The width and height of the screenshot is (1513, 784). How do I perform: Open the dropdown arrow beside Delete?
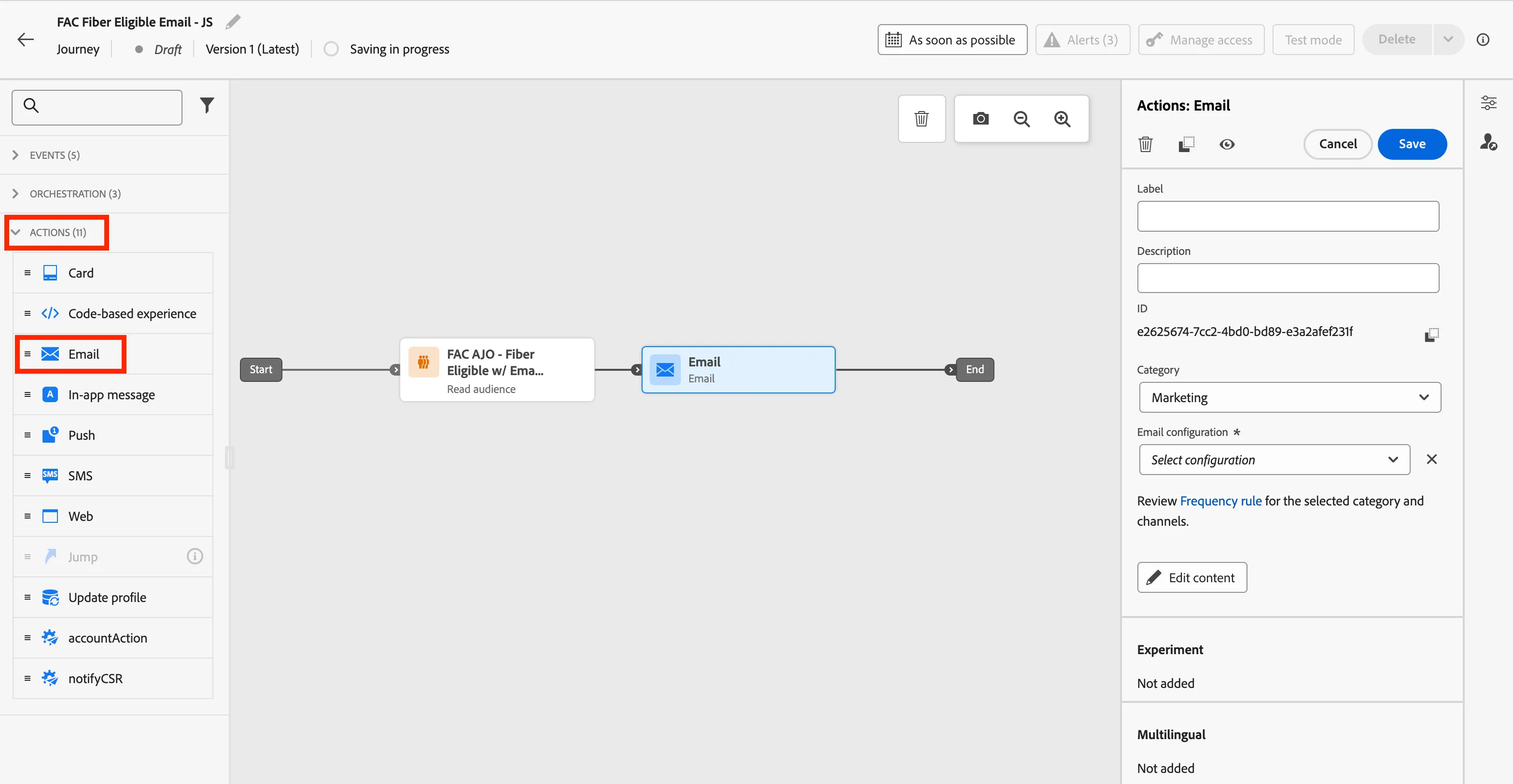click(x=1448, y=40)
